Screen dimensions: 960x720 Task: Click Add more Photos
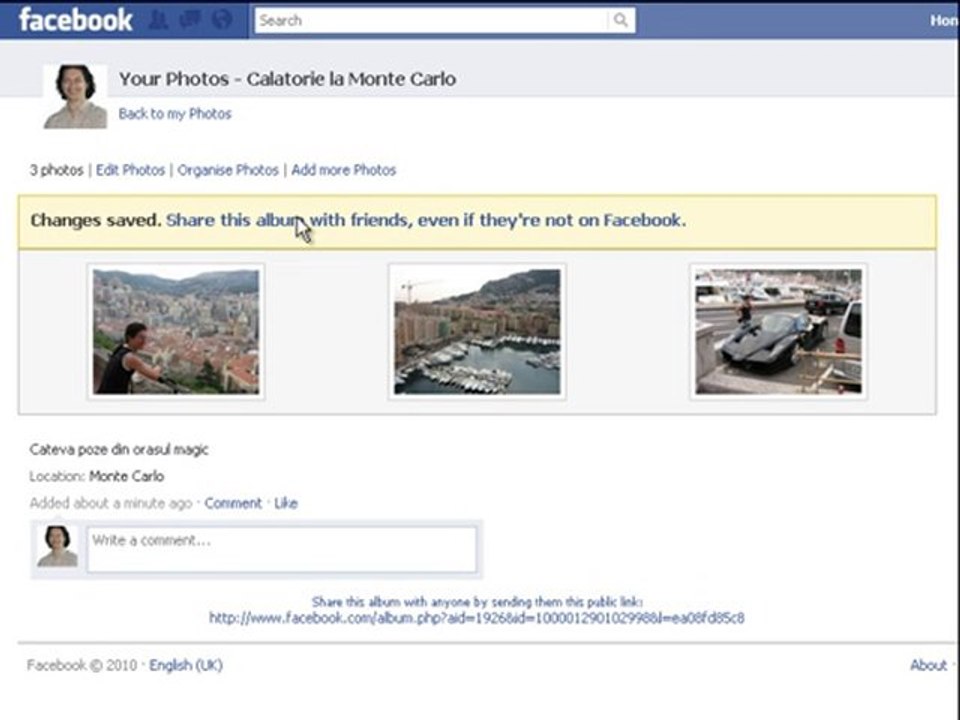(x=343, y=170)
